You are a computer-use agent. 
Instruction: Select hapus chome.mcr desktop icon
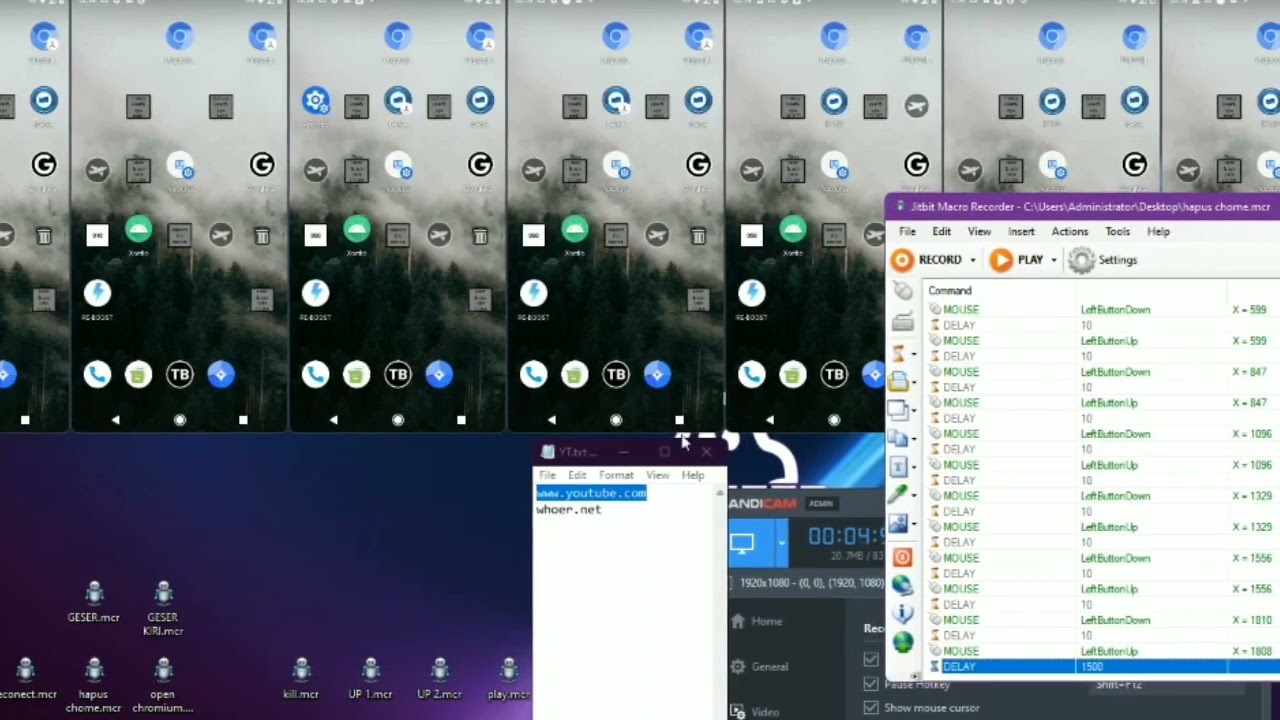tap(94, 685)
